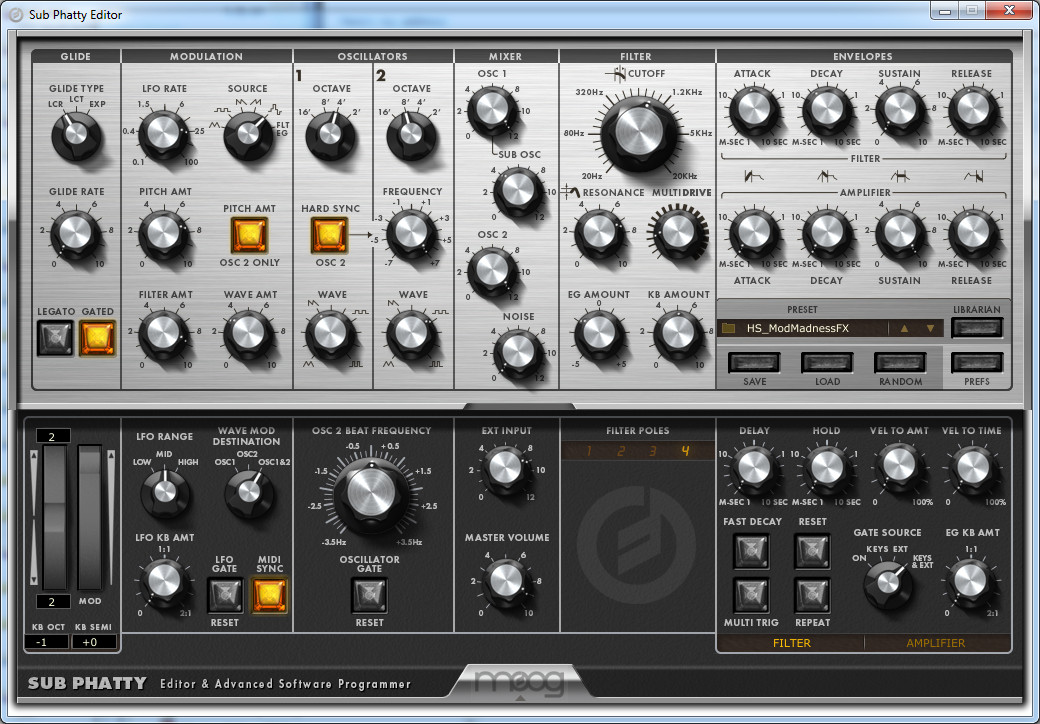This screenshot has width=1040, height=724.
Task: Select the previous preset with the up arrow
Action: 905,328
